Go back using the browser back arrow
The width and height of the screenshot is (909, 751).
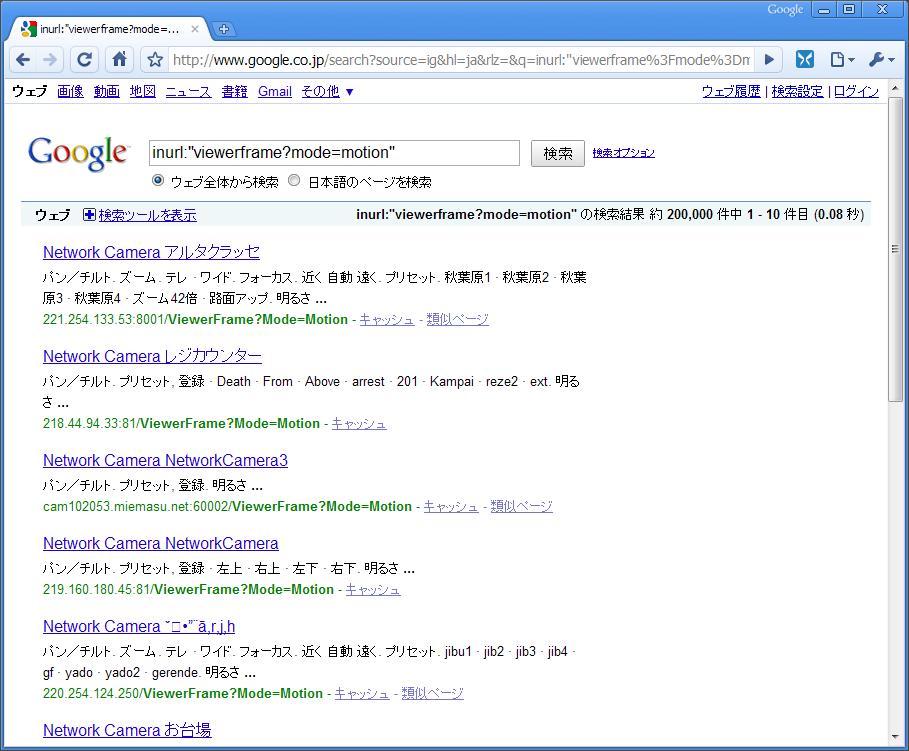point(23,60)
